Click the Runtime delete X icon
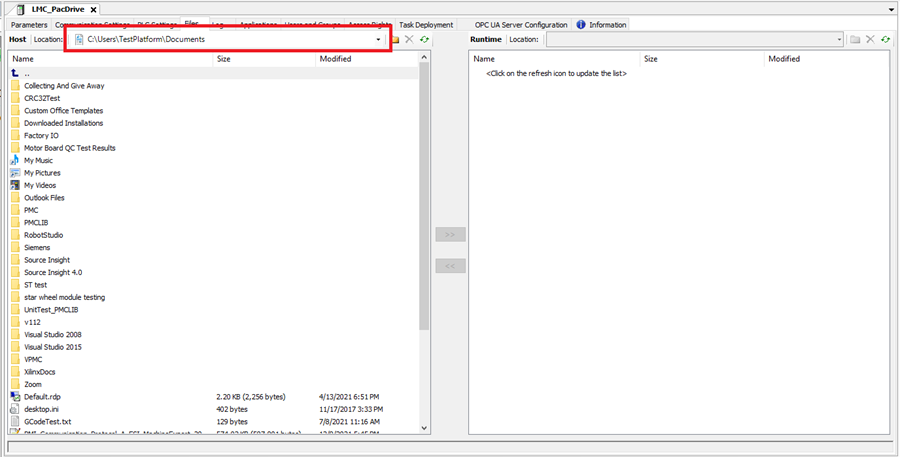 coord(870,39)
